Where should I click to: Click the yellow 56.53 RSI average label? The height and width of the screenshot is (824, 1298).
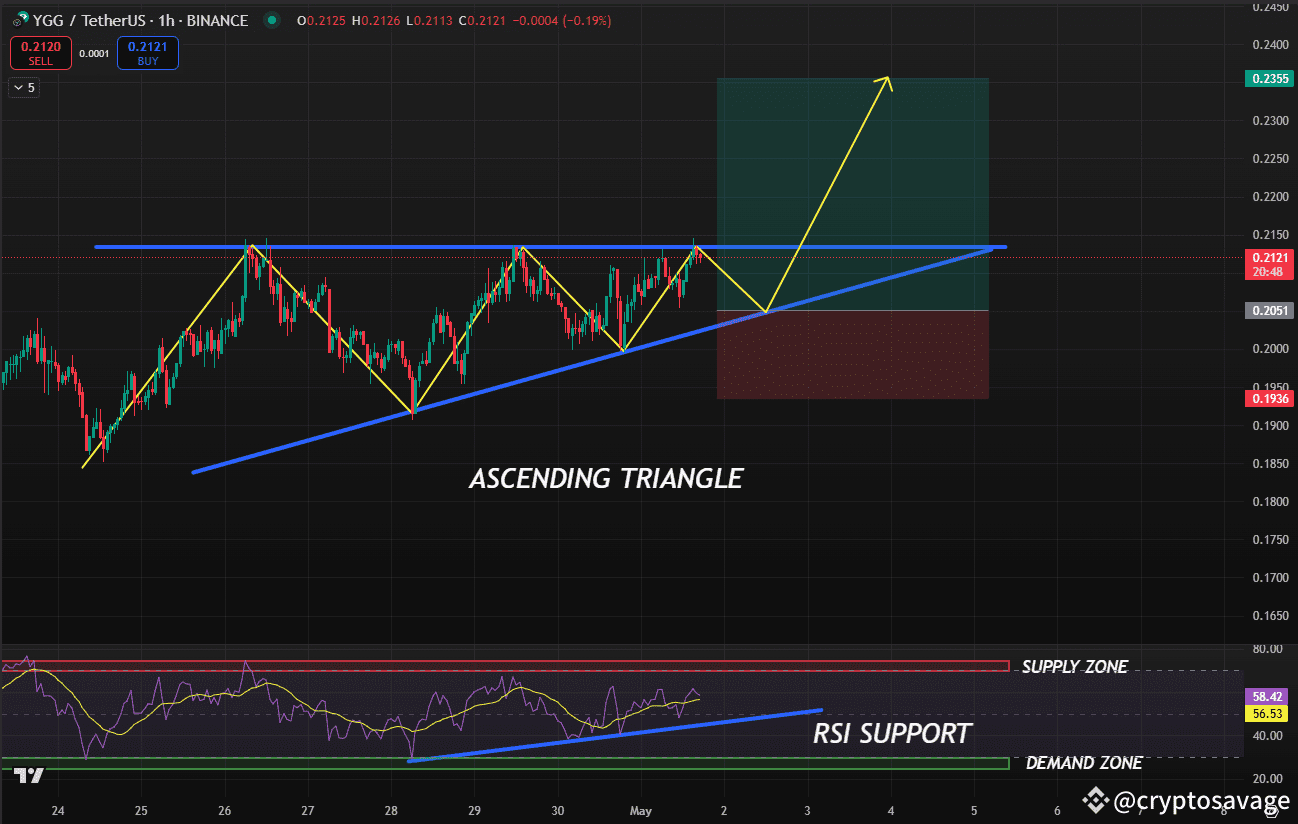tap(1269, 714)
